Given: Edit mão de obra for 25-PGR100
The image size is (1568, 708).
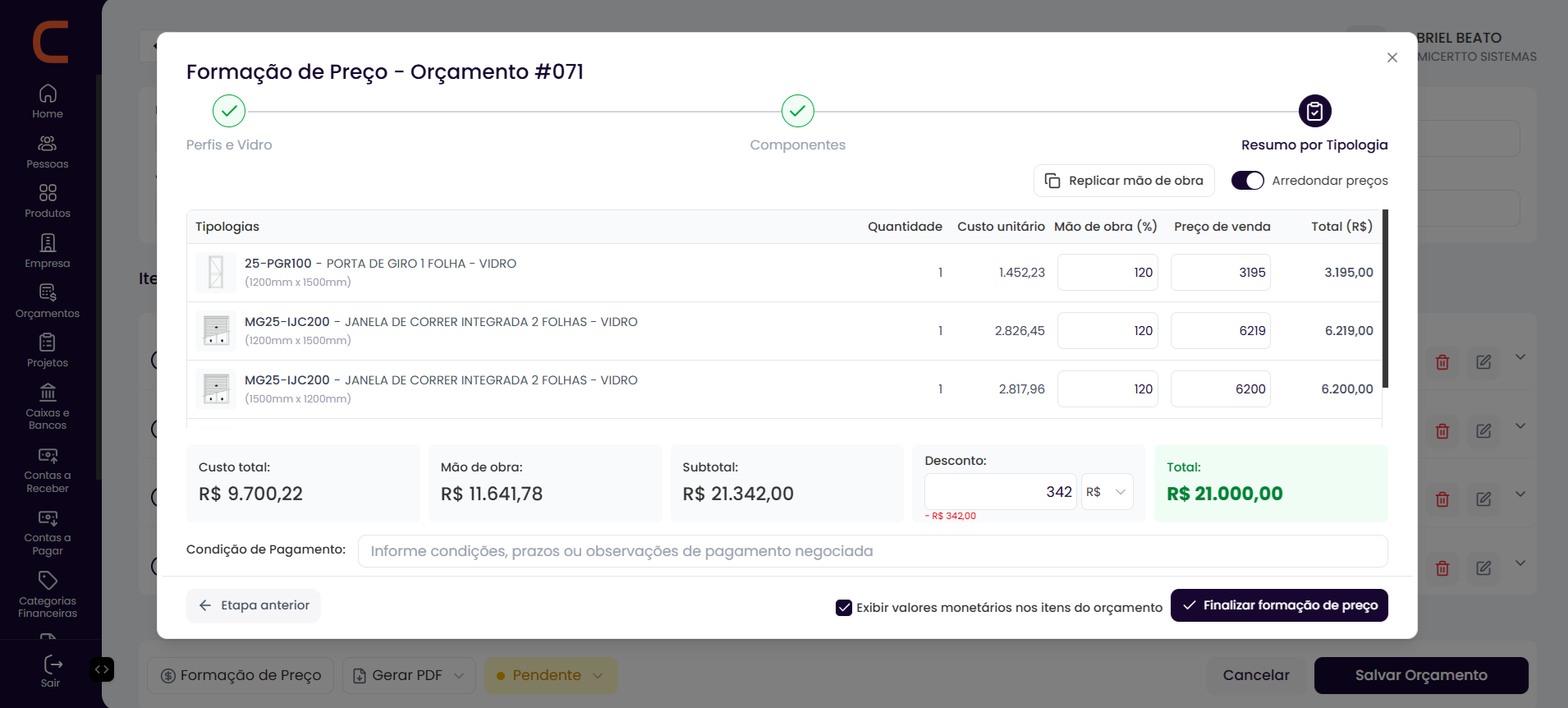Looking at the screenshot, I should [1107, 273].
